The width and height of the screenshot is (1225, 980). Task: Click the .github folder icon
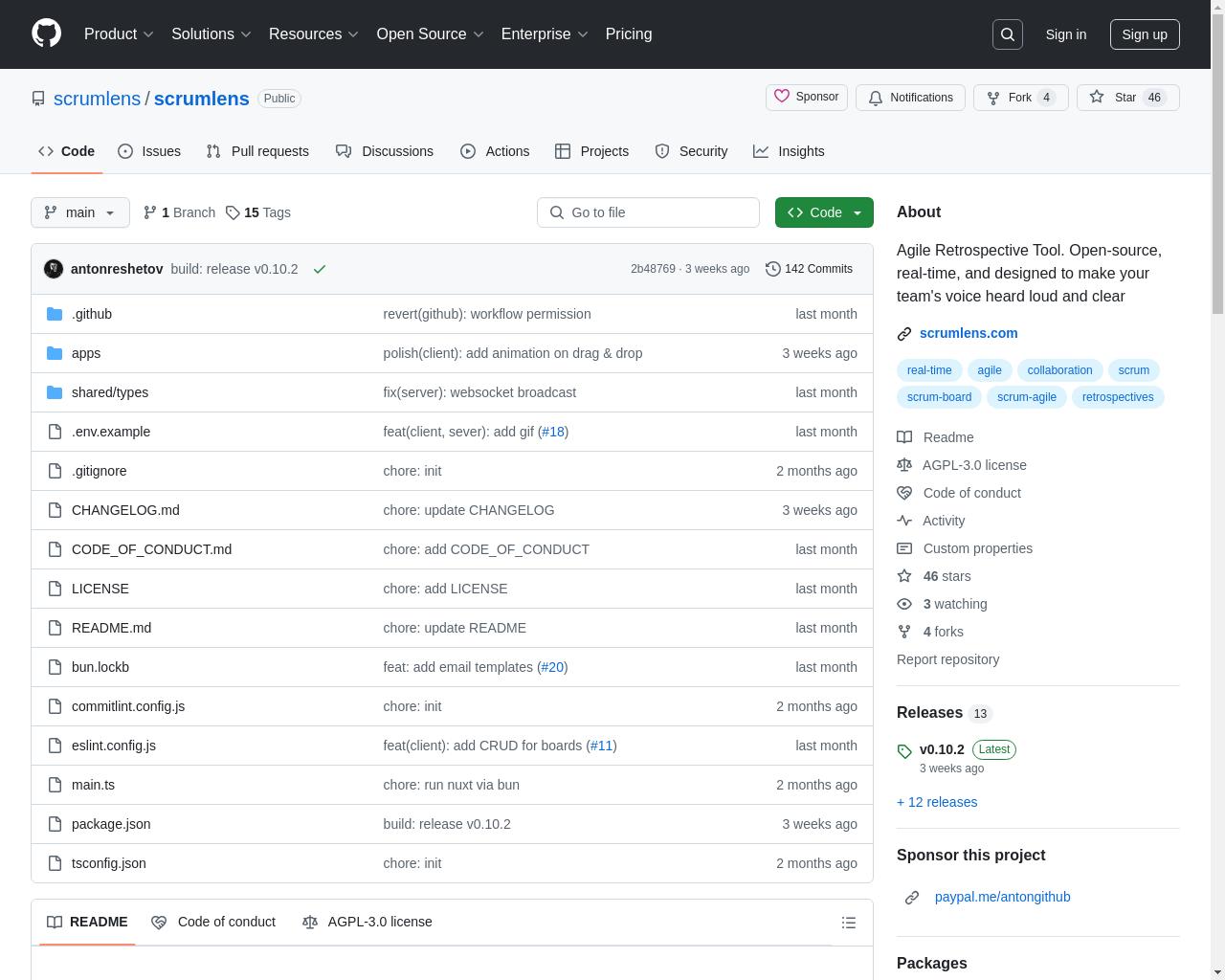tap(55, 314)
